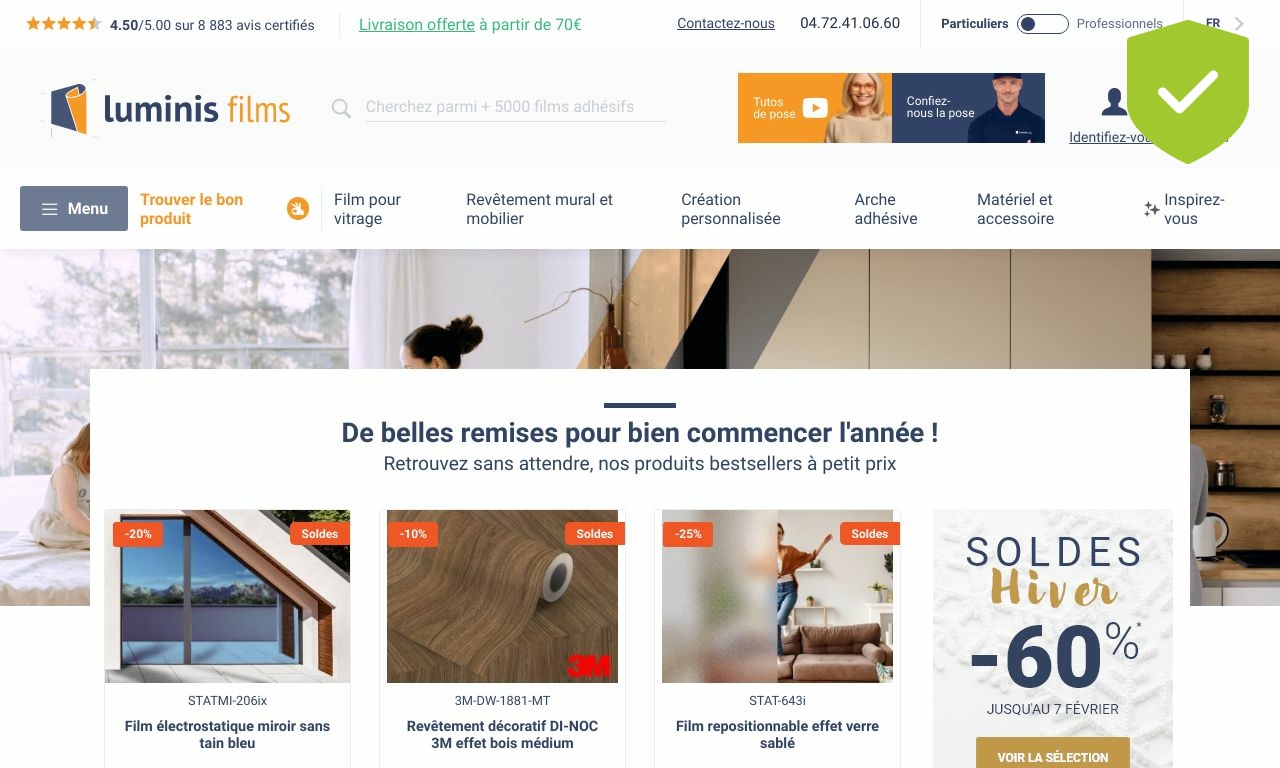
Task: Click the YouTube play icon on banner
Action: point(815,107)
